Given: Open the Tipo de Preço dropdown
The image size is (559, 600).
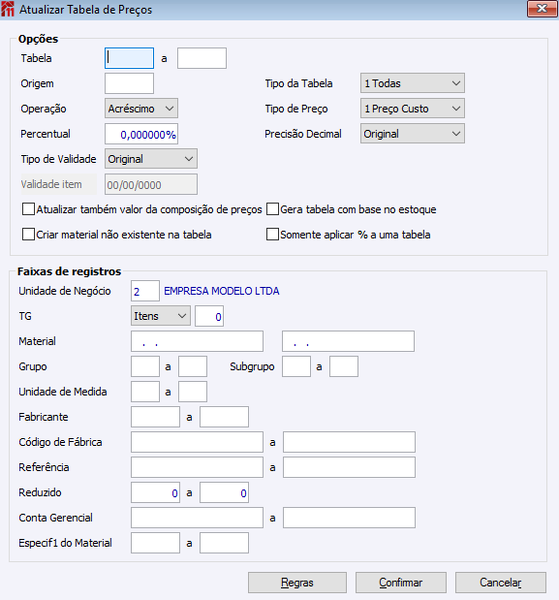Looking at the screenshot, I should (412, 109).
